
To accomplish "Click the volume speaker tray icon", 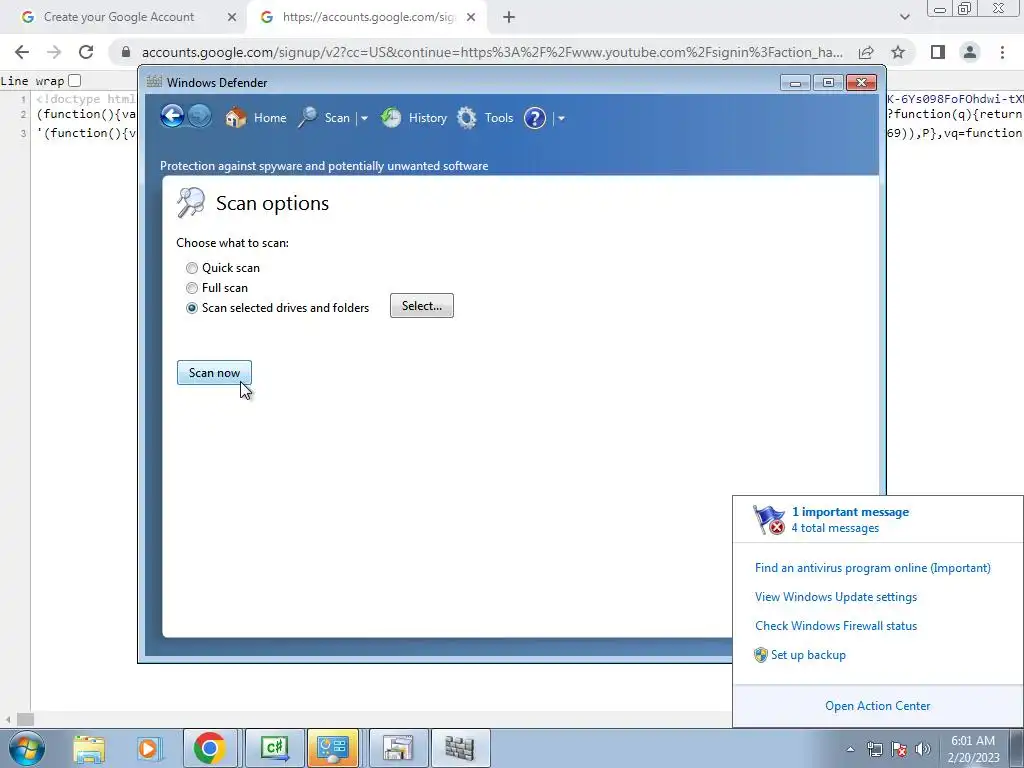I will point(923,750).
